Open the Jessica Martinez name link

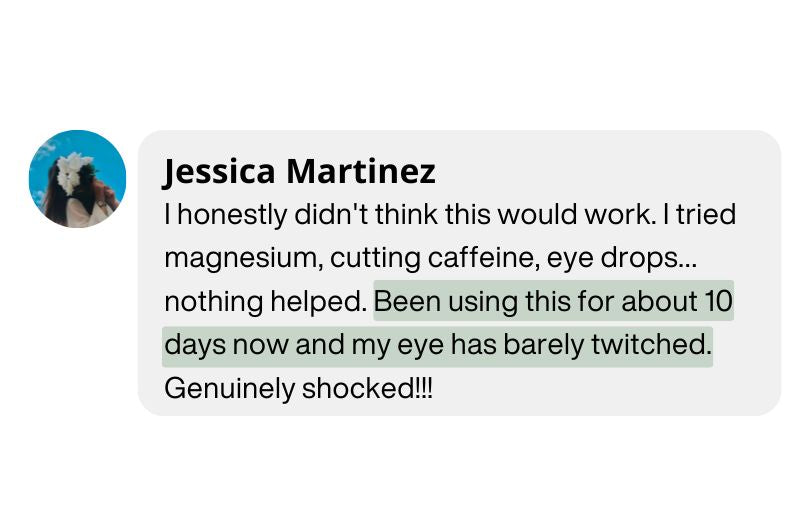coord(299,171)
